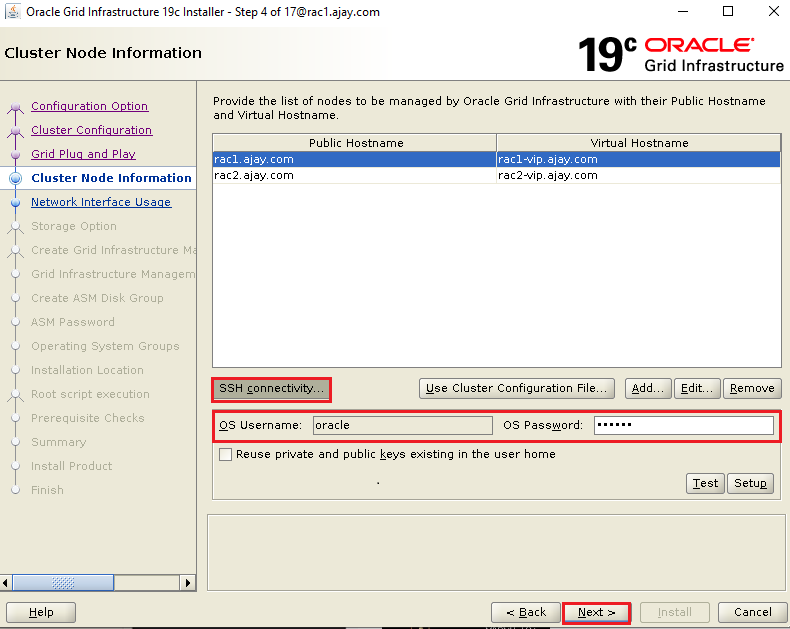Focus the OS Password field
The height and width of the screenshot is (629, 790).
pyautogui.click(x=684, y=425)
